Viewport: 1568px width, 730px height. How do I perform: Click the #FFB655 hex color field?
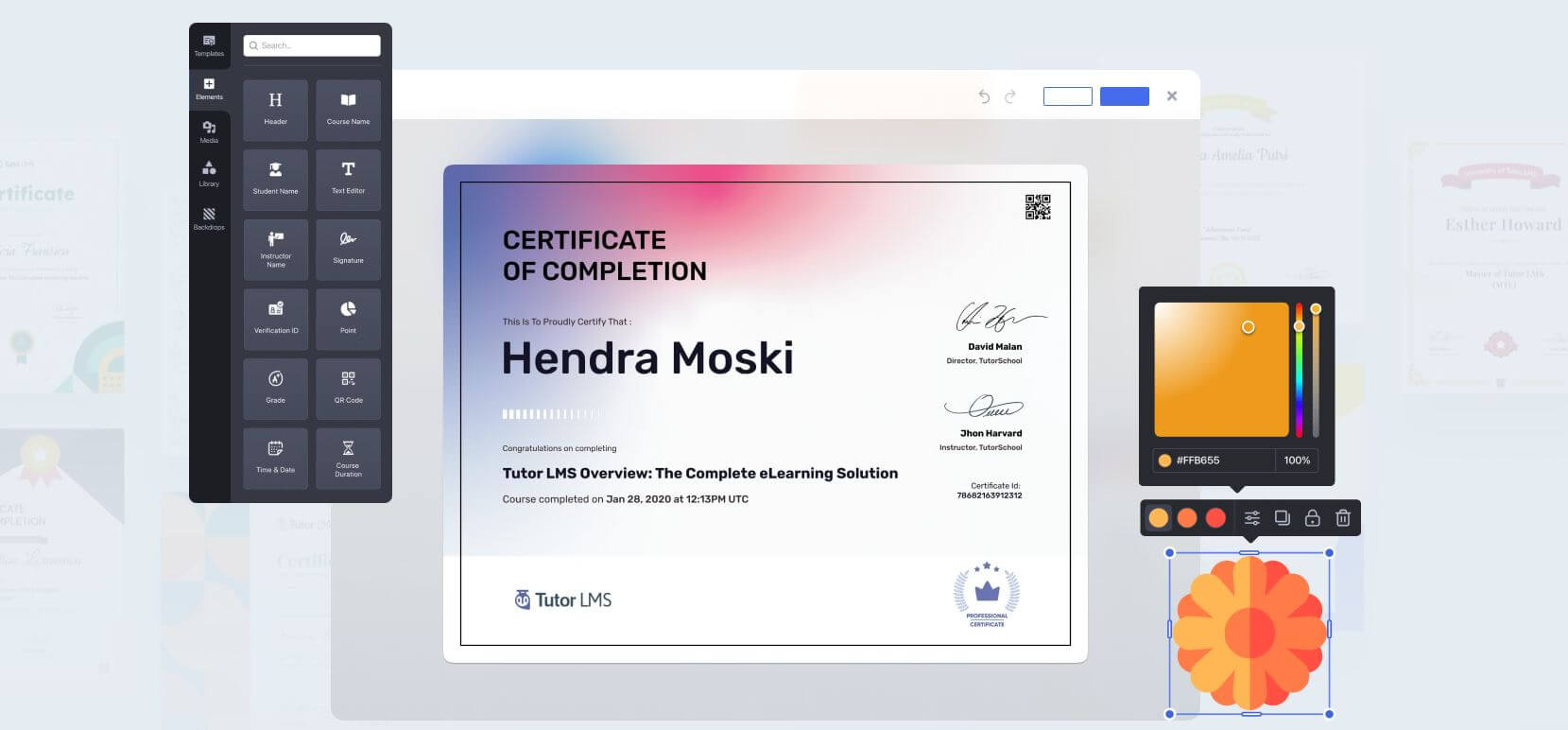[1214, 461]
